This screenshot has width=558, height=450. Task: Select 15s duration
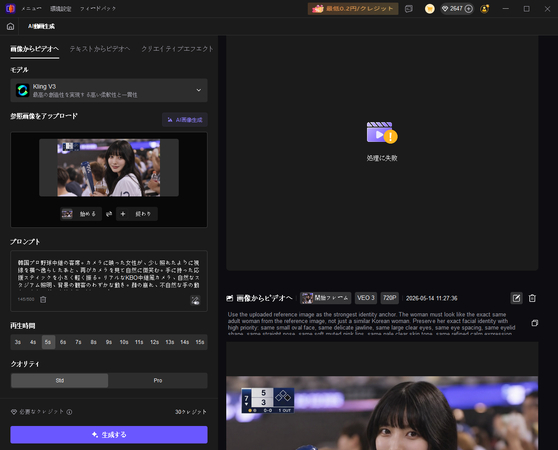point(200,342)
